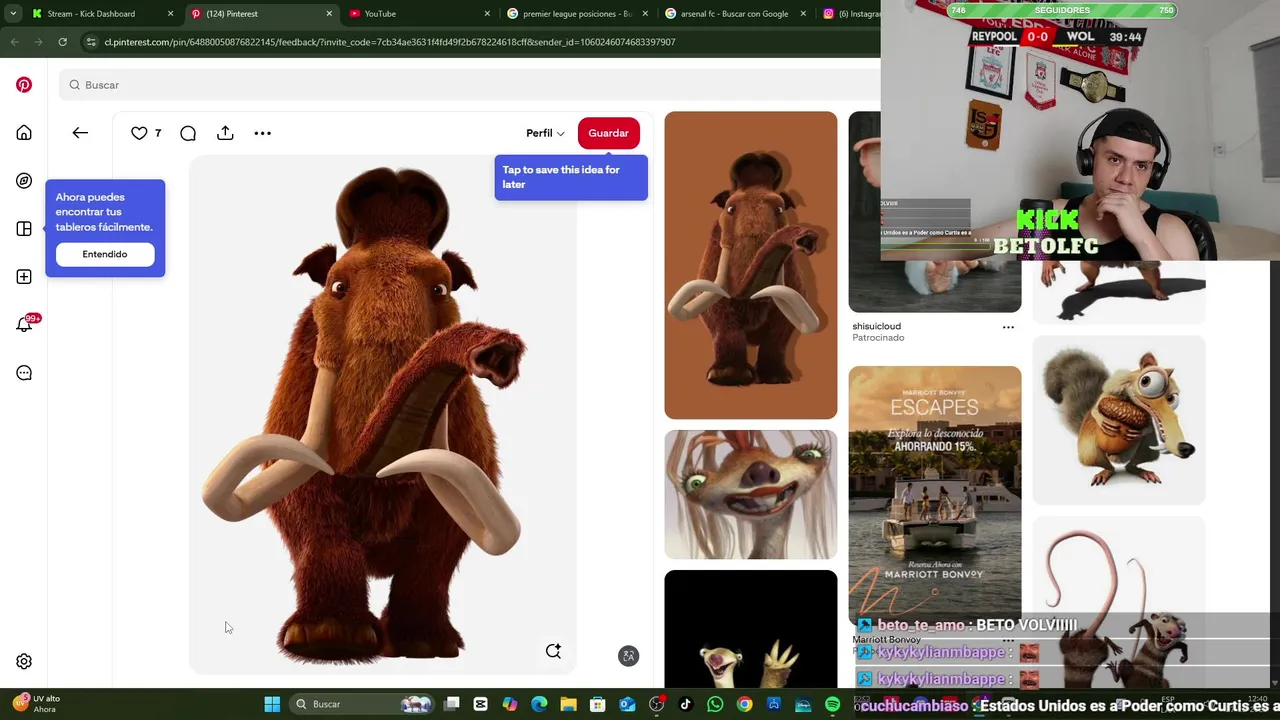This screenshot has height=720, width=1280.
Task: Close the Kick Dashboard tab
Action: pyautogui.click(x=170, y=14)
